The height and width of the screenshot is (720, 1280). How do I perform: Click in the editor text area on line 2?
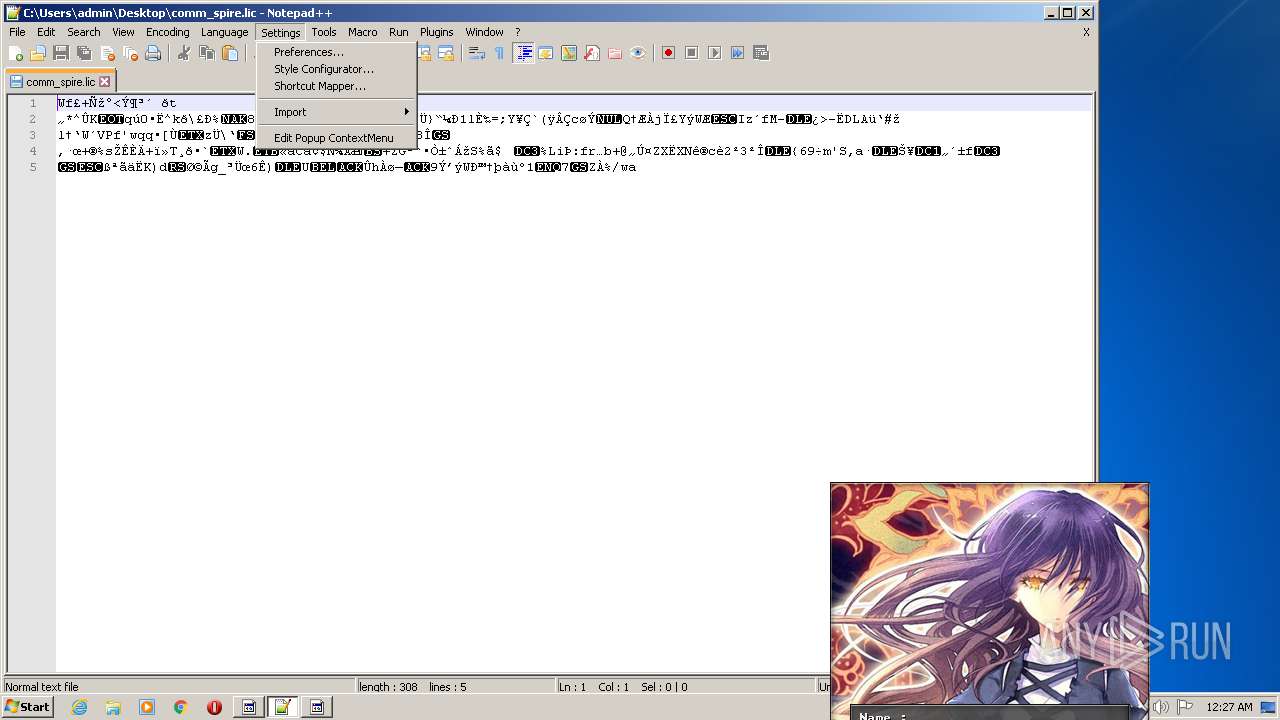click(x=574, y=119)
